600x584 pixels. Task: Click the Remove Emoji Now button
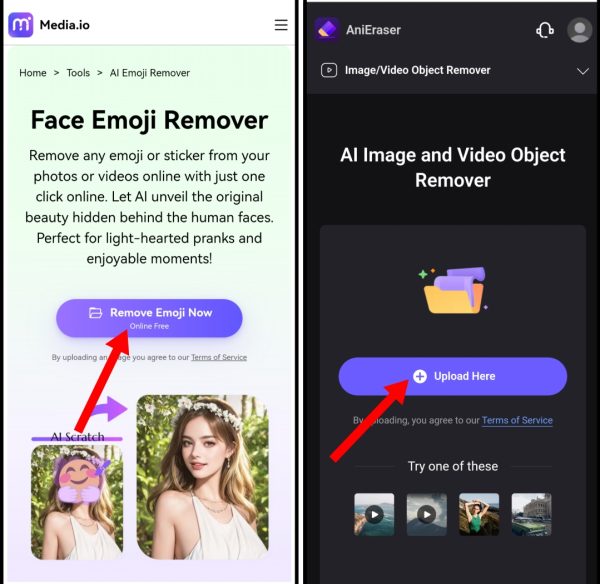[x=149, y=318]
